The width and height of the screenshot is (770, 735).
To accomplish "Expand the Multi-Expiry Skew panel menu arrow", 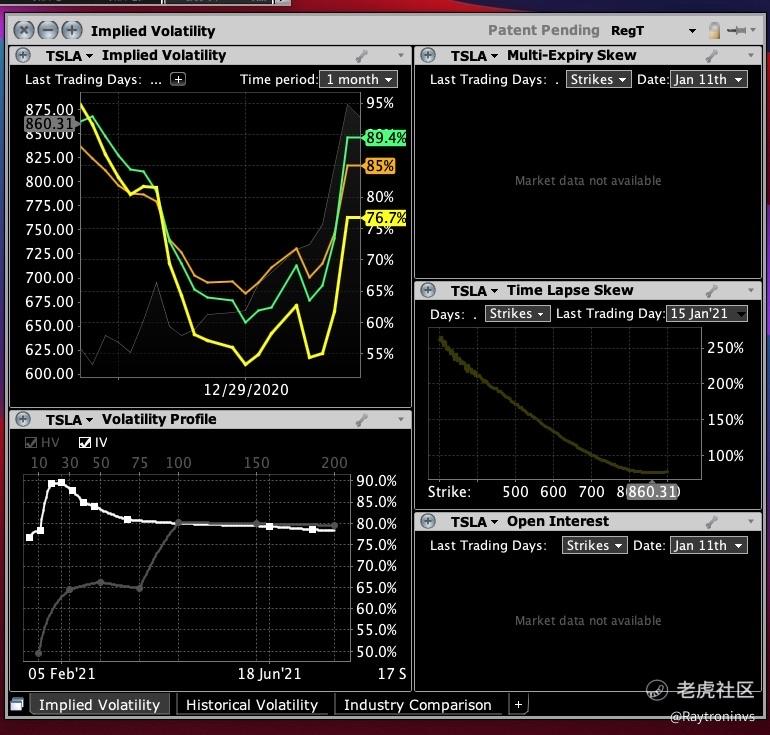I will click(x=751, y=55).
